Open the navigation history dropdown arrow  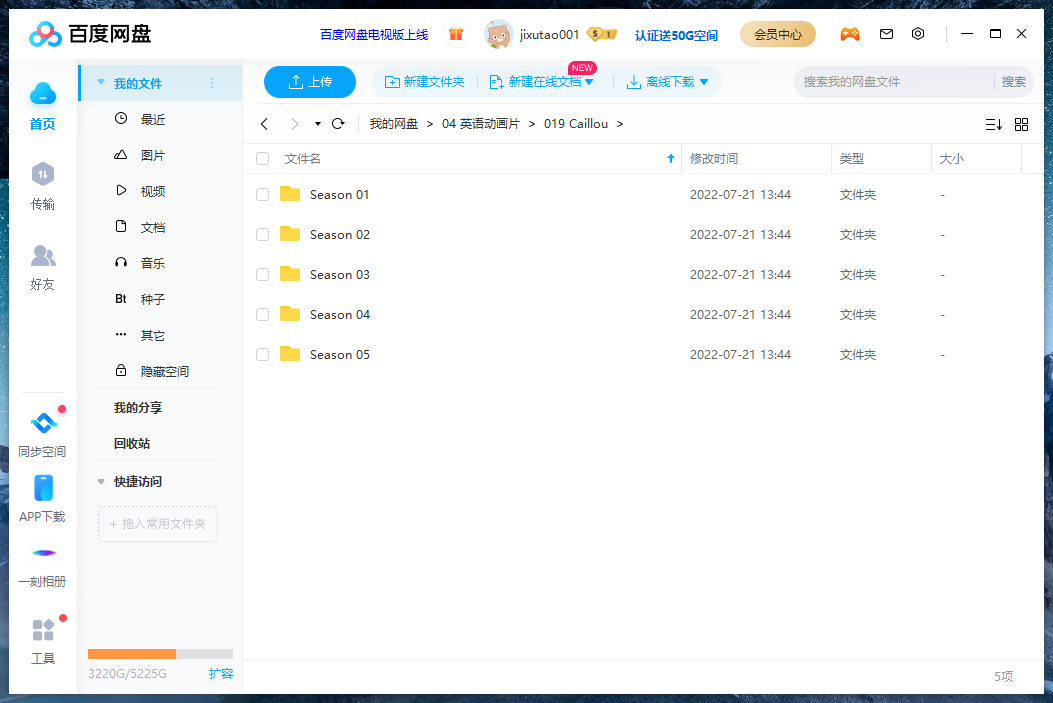[x=318, y=124]
